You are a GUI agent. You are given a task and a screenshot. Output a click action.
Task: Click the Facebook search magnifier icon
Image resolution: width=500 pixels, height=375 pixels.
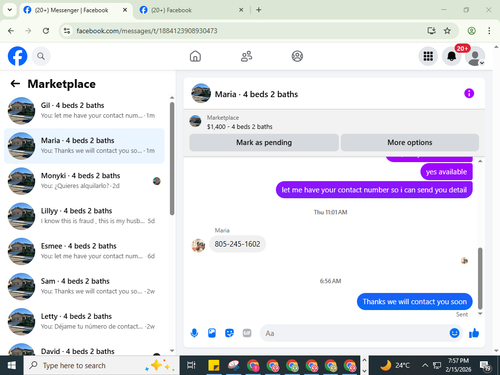click(41, 56)
